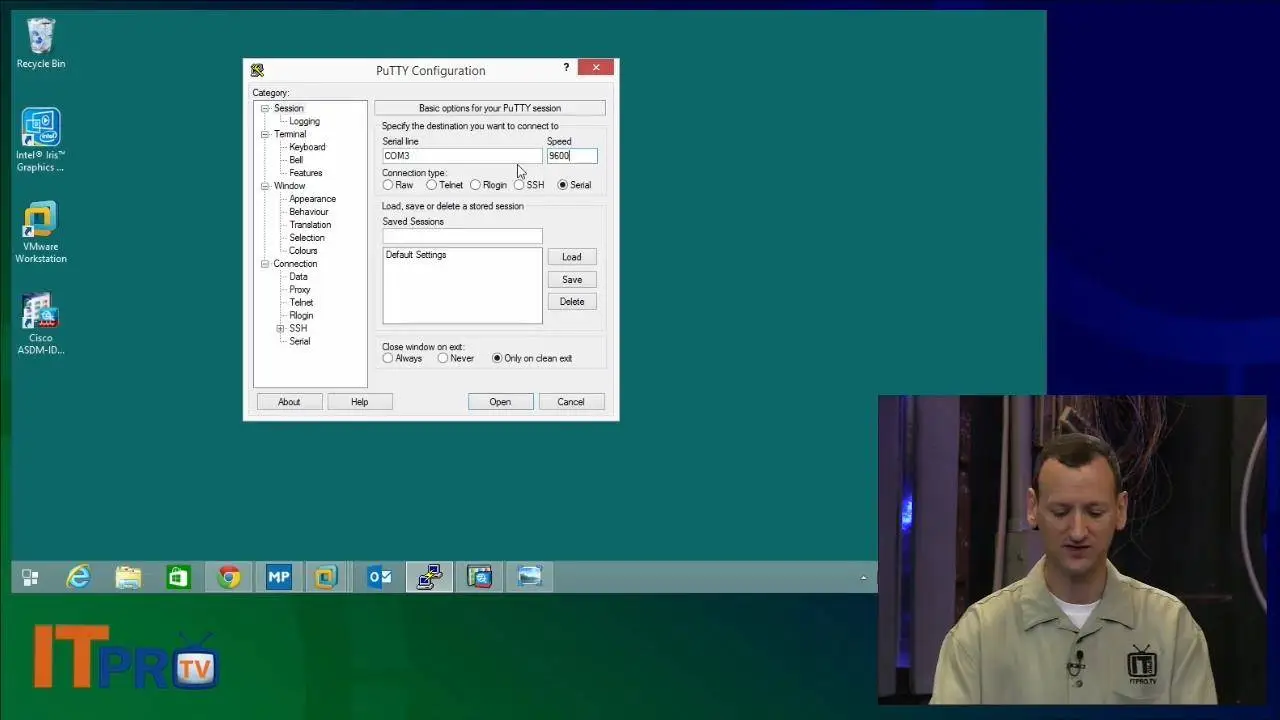Click the PuTTY title bar help question mark

coord(566,68)
